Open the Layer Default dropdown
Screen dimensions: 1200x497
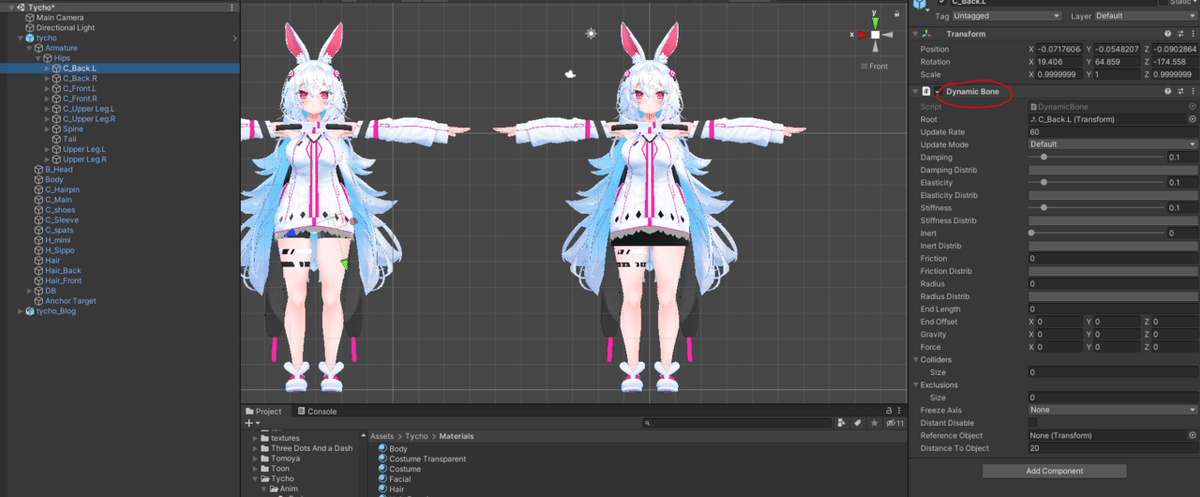tap(1145, 16)
